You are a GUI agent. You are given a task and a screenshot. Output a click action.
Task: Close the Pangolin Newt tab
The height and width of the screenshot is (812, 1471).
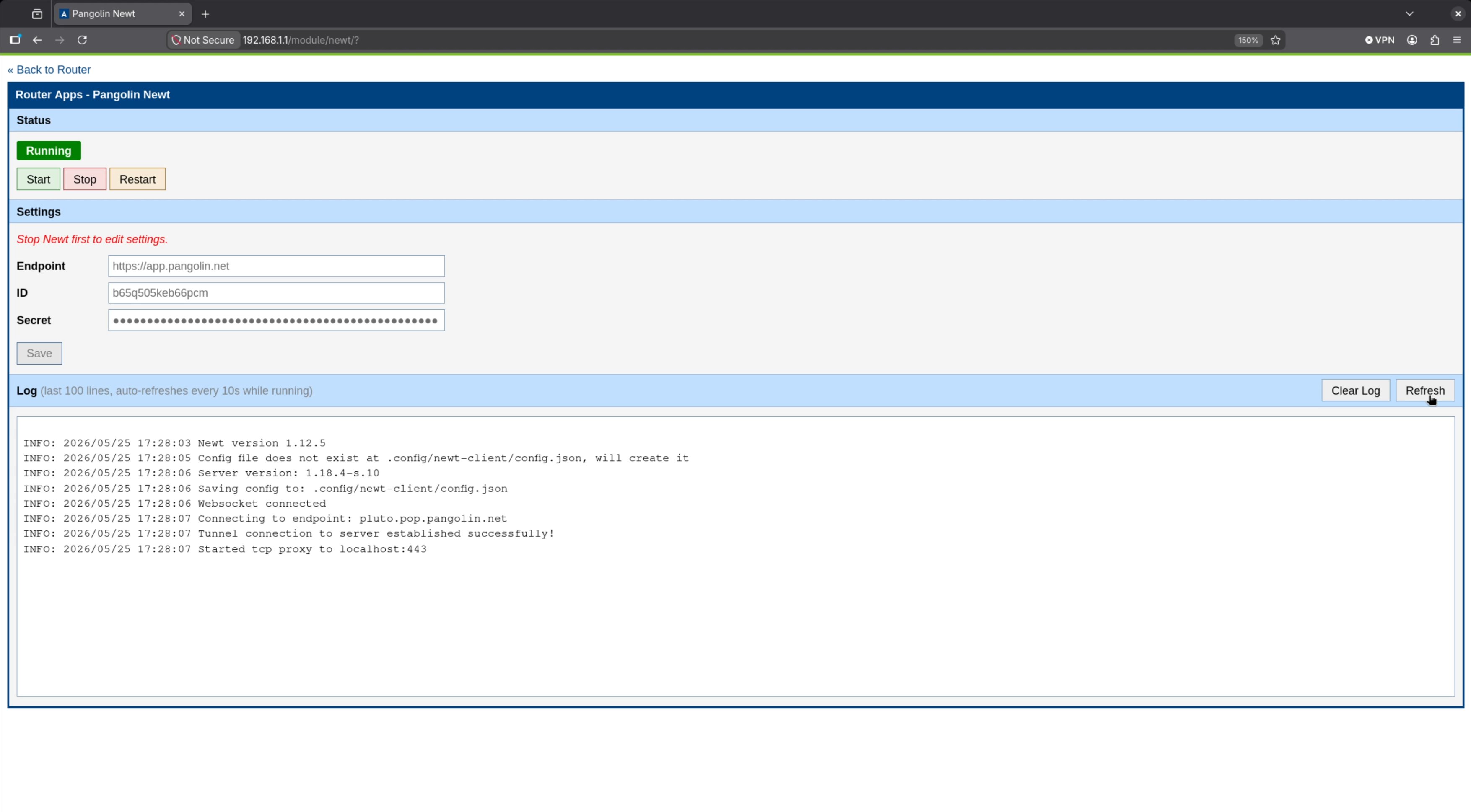(x=182, y=14)
